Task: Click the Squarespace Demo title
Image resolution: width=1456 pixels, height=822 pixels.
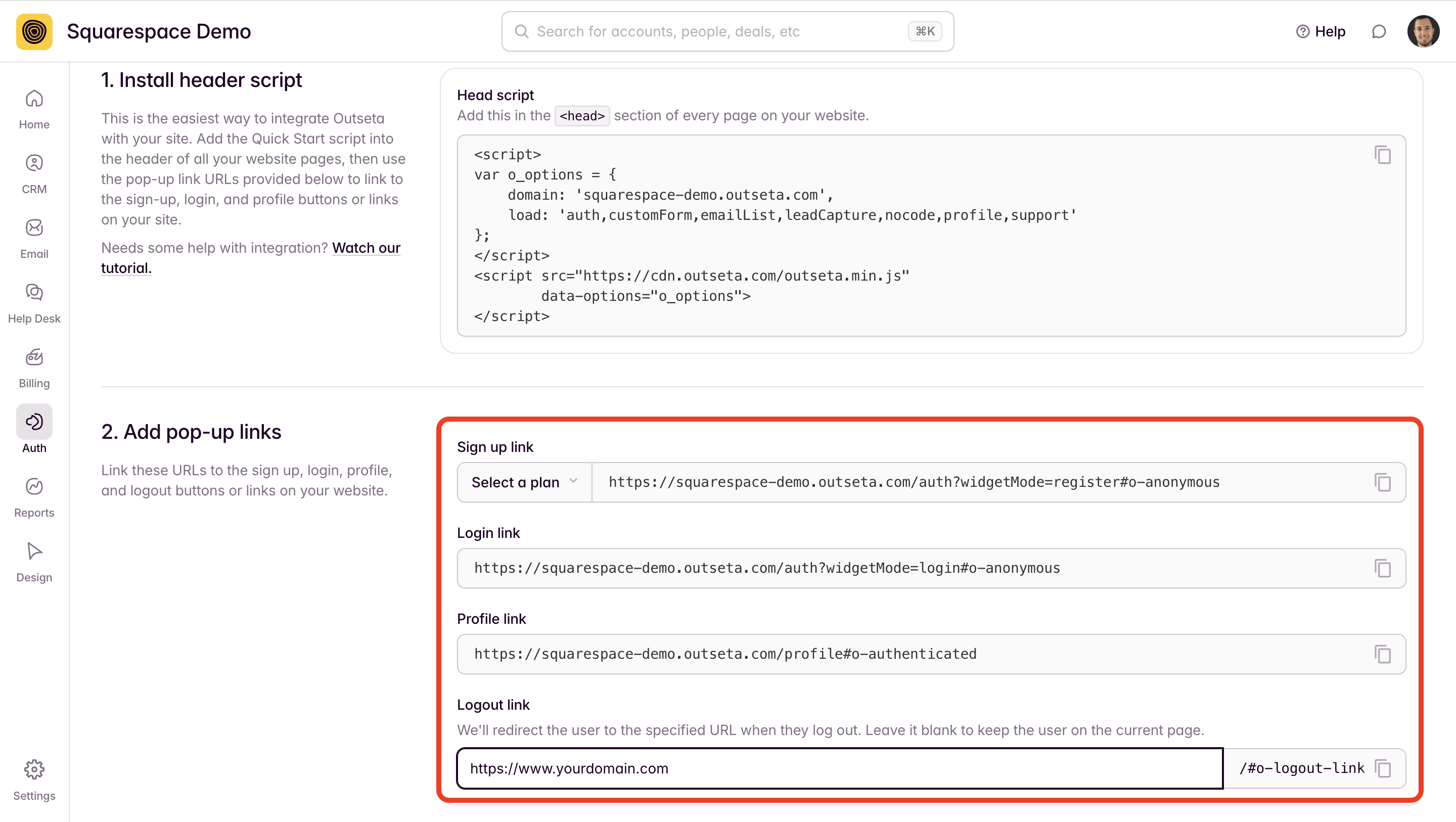Action: coord(159,32)
